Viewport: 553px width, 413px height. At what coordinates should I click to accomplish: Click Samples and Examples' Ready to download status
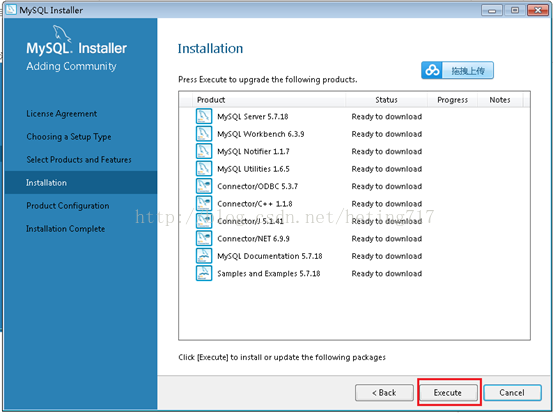(387, 274)
